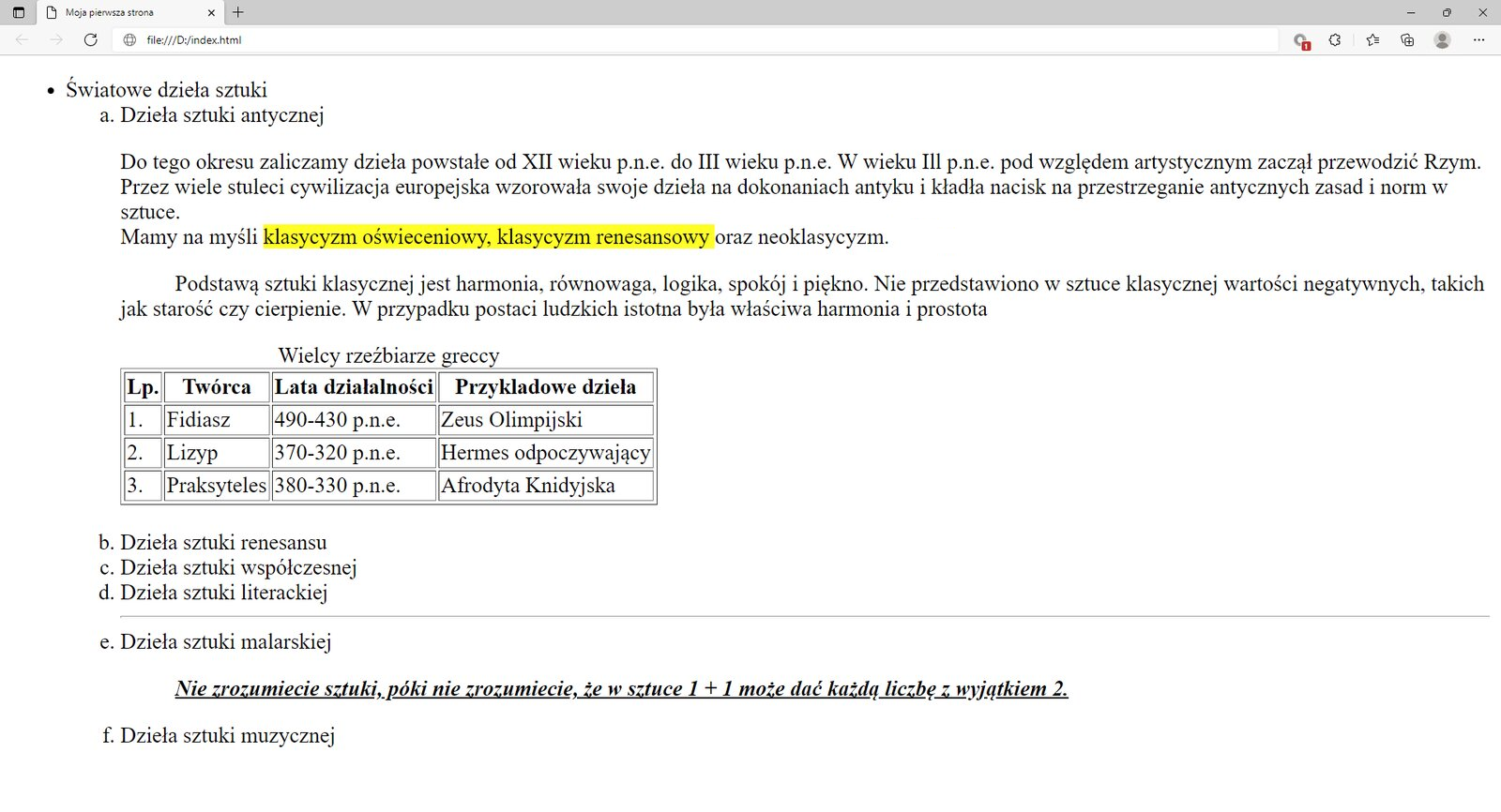
Task: Close the 'Moja pierwsza strona' tab
Action: 211,12
